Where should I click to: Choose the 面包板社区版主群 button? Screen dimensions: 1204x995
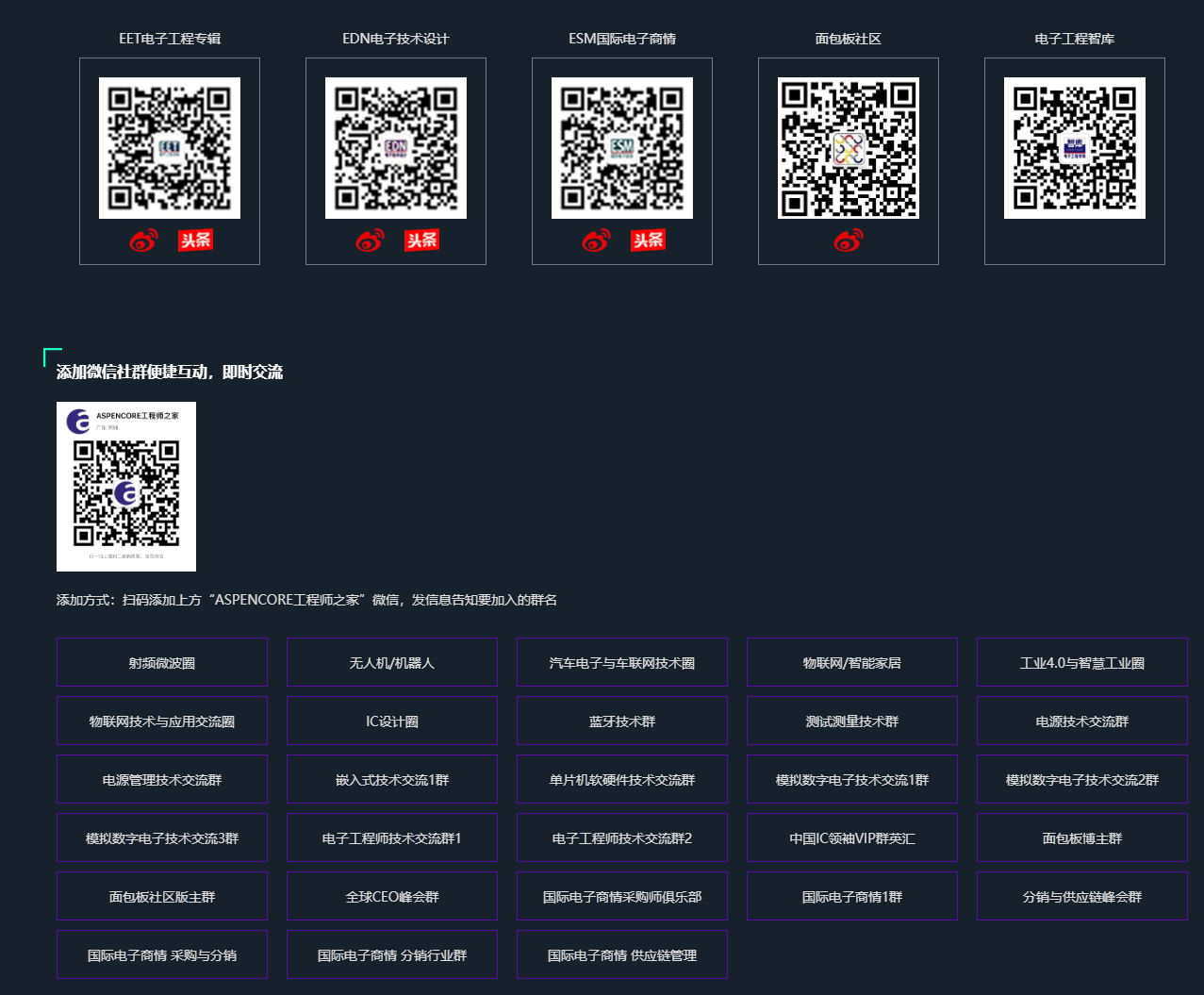pyautogui.click(x=162, y=896)
